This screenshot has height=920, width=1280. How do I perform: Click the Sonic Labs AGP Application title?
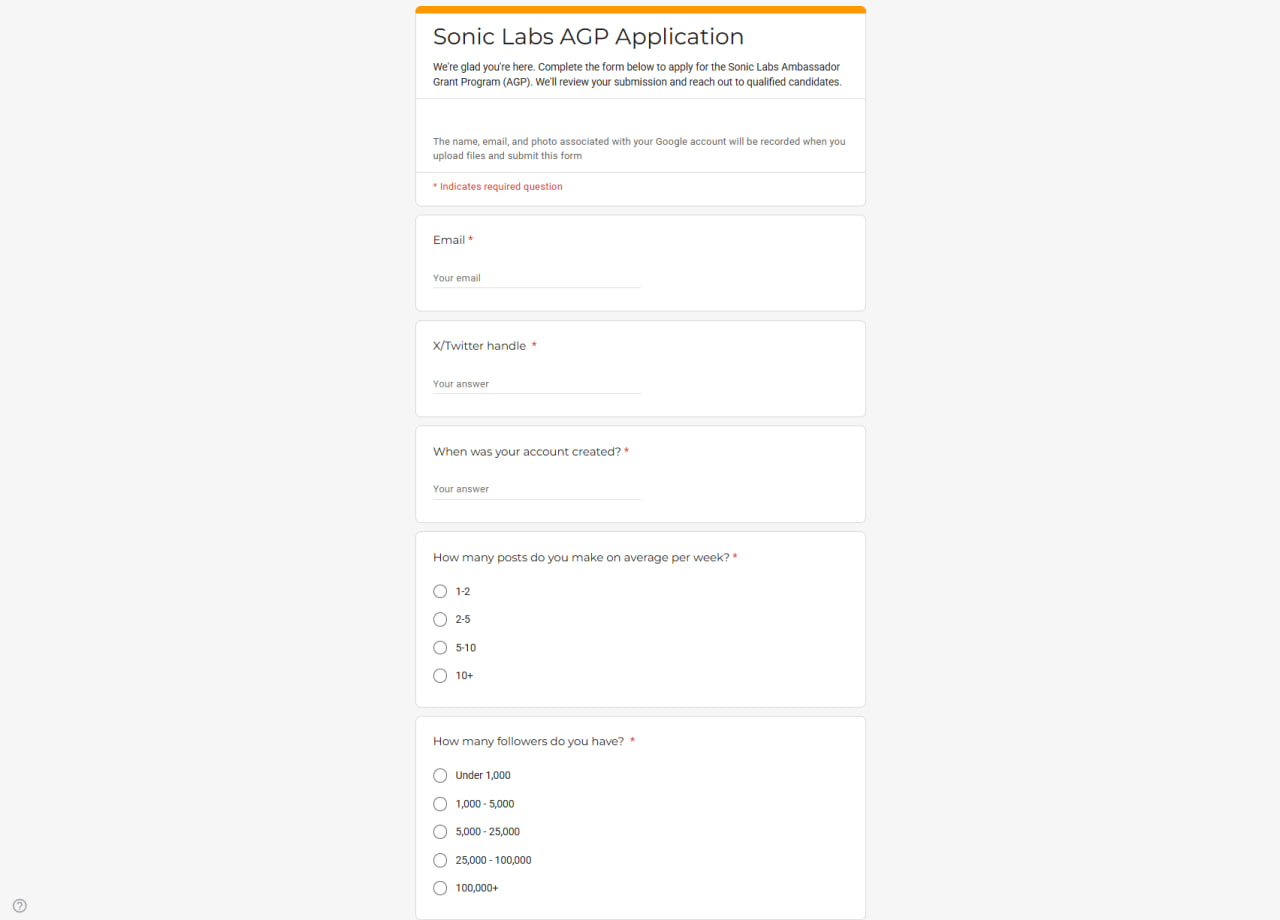click(588, 37)
